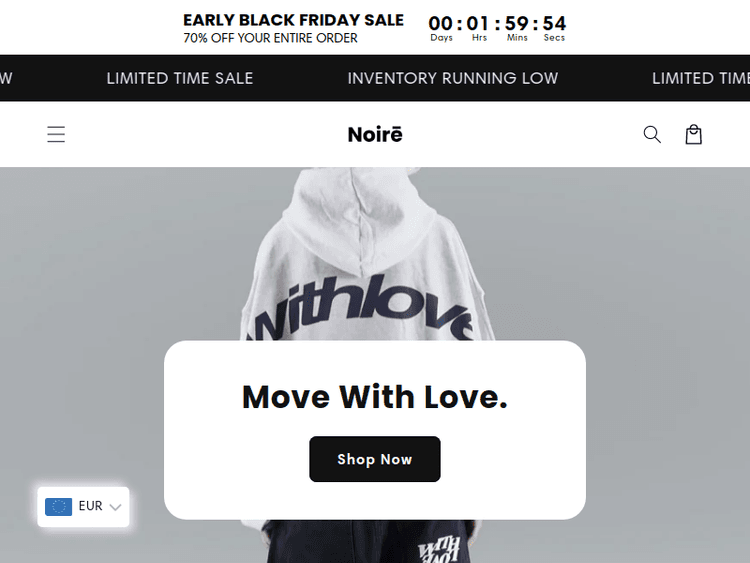Click 70% off your entire order text

pos(270,38)
